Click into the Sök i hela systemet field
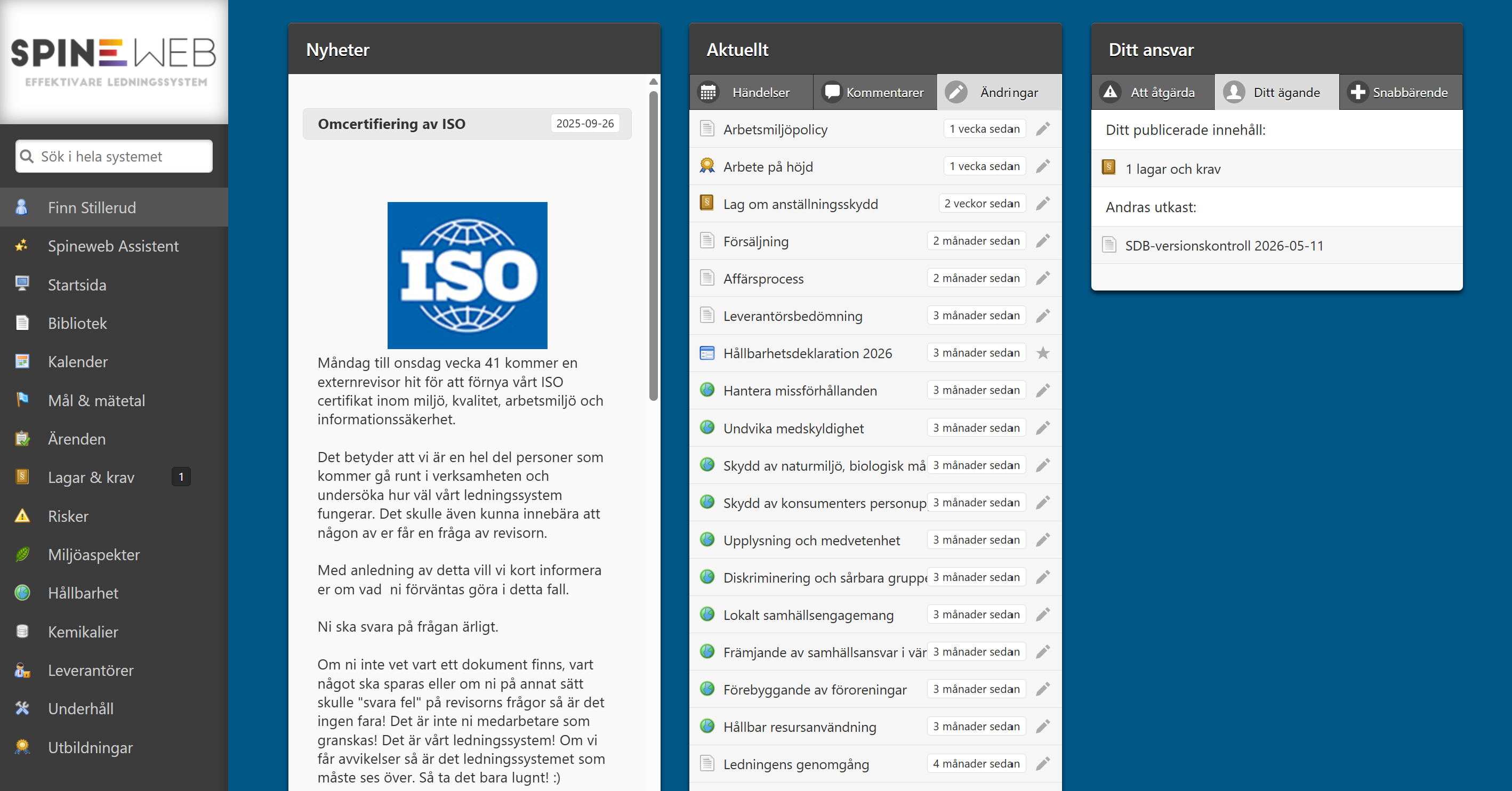The height and width of the screenshot is (791, 1512). pyautogui.click(x=114, y=156)
